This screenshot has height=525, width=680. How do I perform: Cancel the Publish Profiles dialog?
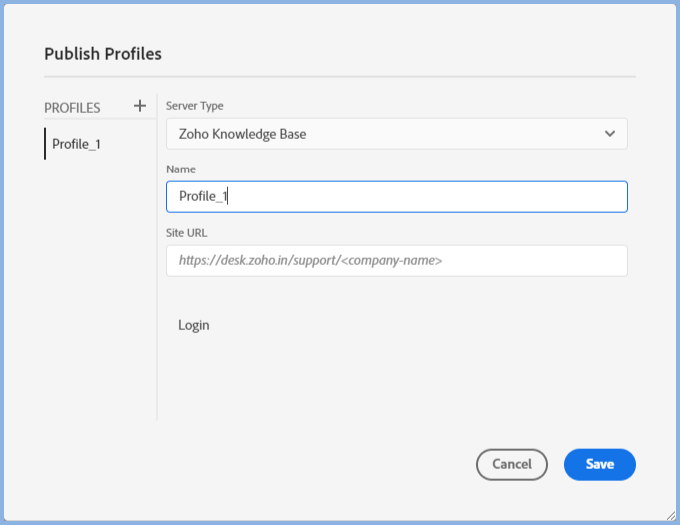512,464
